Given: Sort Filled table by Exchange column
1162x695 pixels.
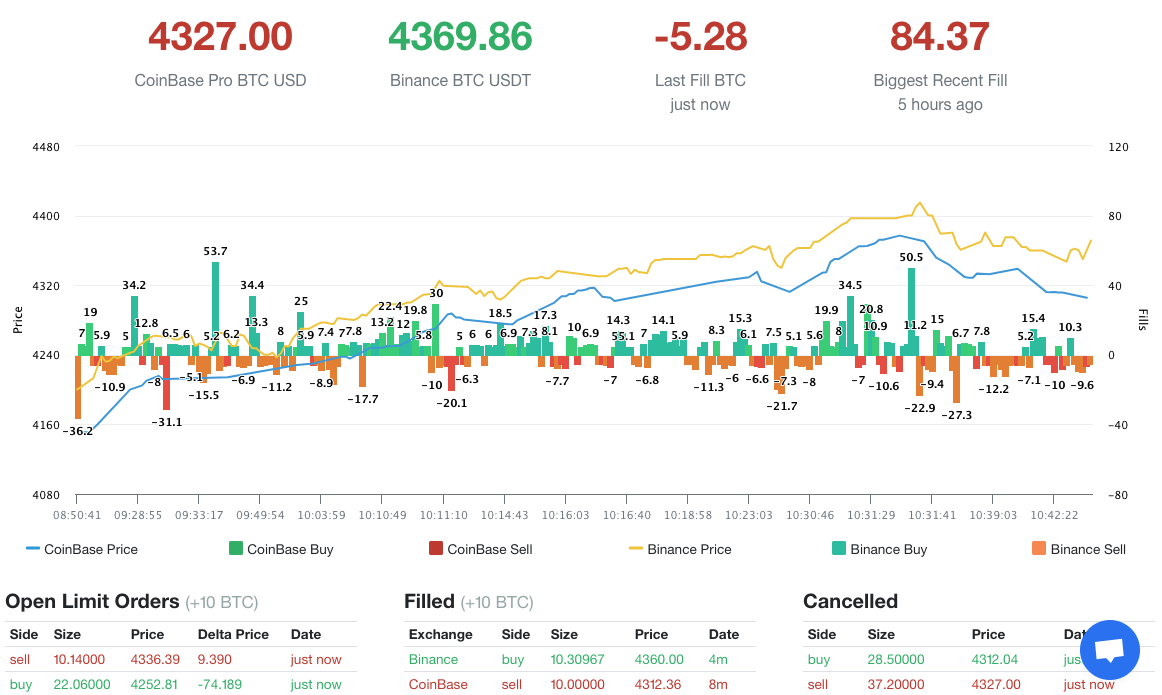Looking at the screenshot, I should coord(440,634).
